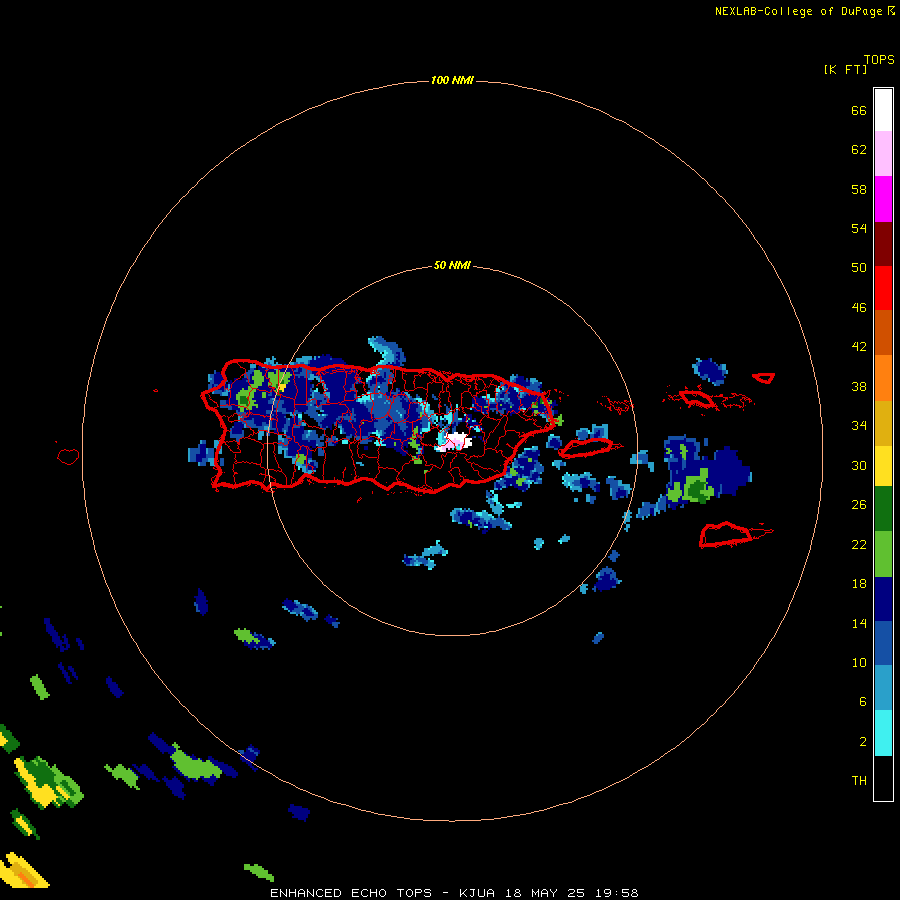Screen dimensions: 900x900
Task: Select the medium blue legend swatch
Action: point(883,643)
